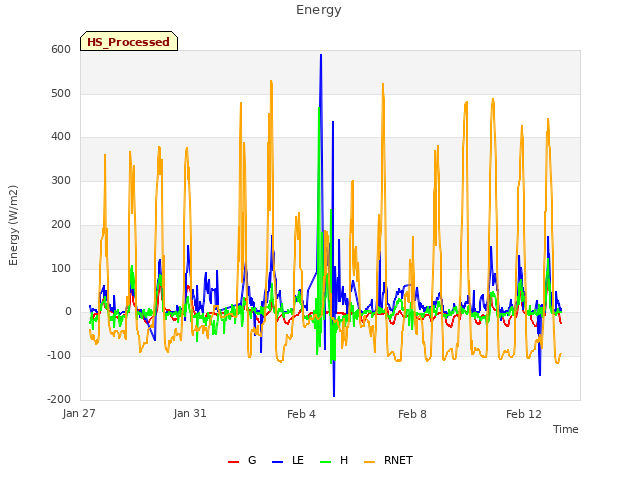Click the Feb 12 x-axis label
Screen dimensions: 640x480
524,414
